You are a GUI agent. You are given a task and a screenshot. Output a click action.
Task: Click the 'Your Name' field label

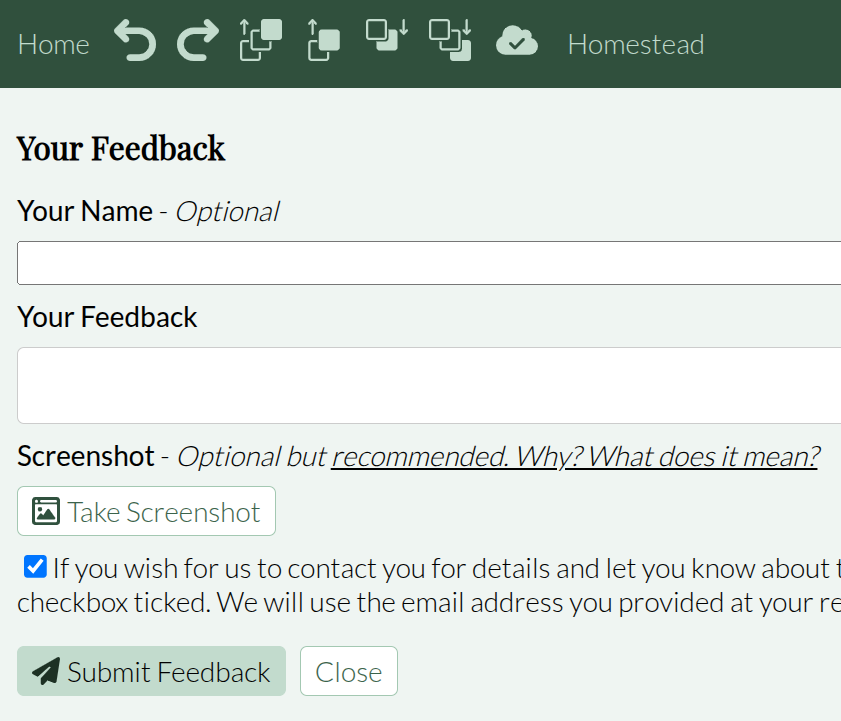[85, 211]
